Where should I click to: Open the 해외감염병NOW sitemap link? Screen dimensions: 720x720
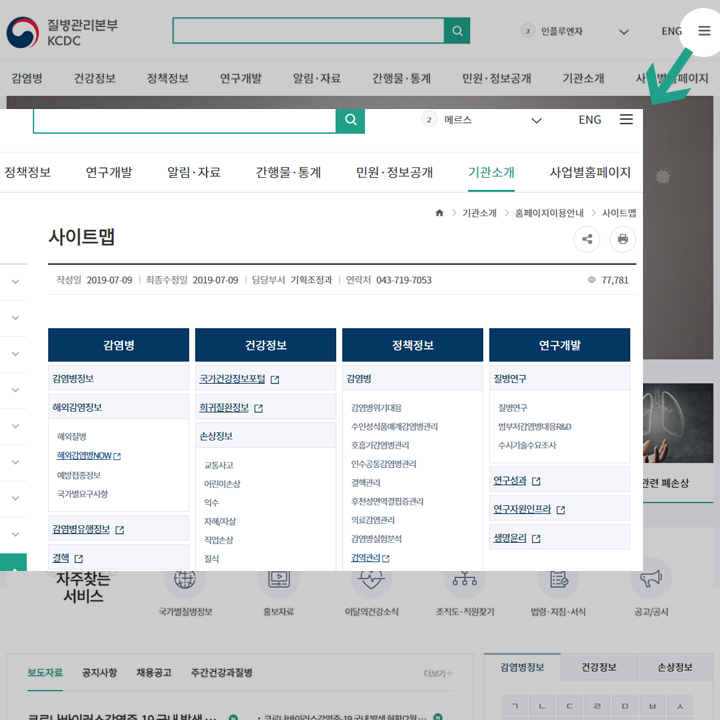pyautogui.click(x=84, y=456)
